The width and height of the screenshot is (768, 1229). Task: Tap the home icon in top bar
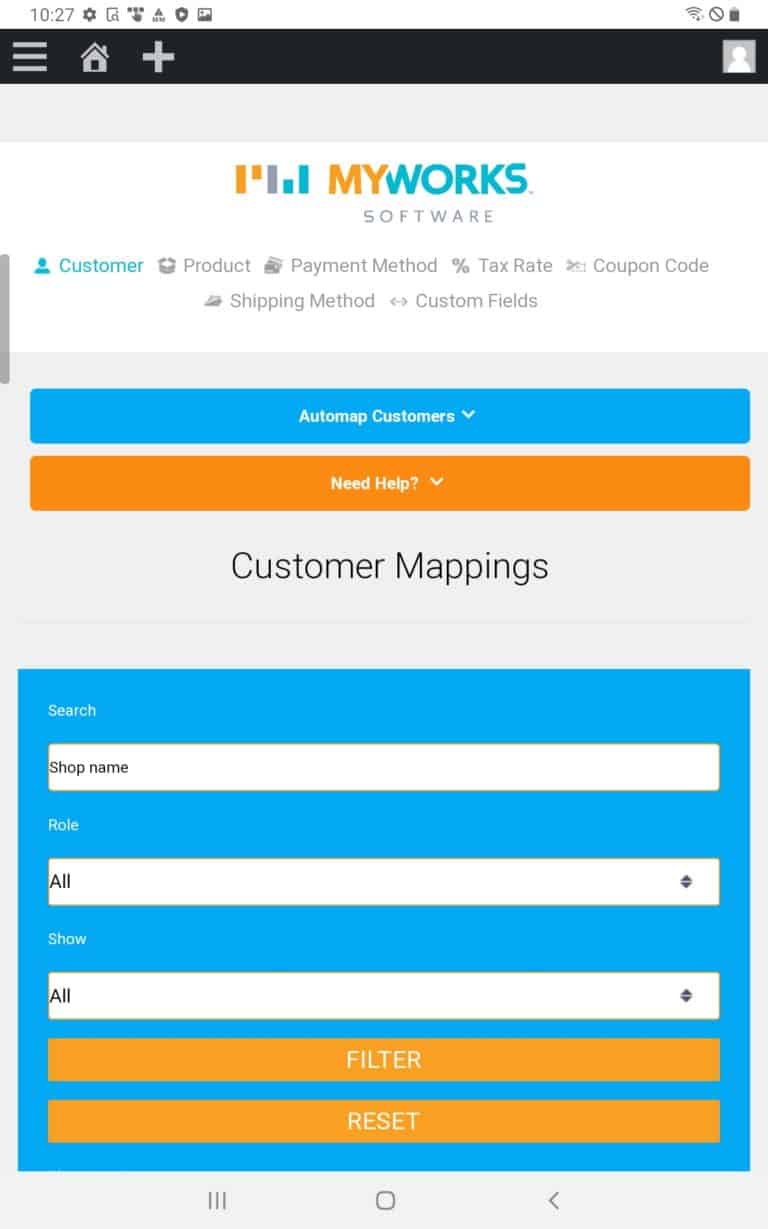point(95,57)
